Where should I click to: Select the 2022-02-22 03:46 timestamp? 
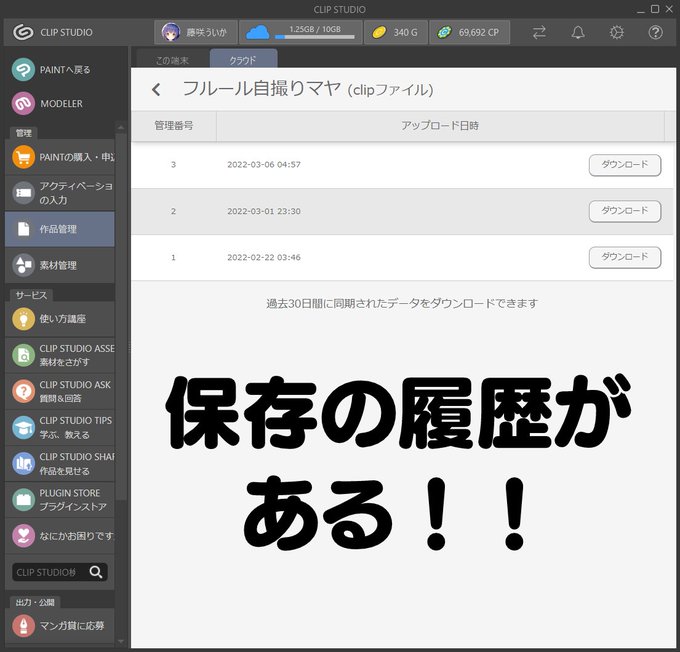(x=264, y=257)
